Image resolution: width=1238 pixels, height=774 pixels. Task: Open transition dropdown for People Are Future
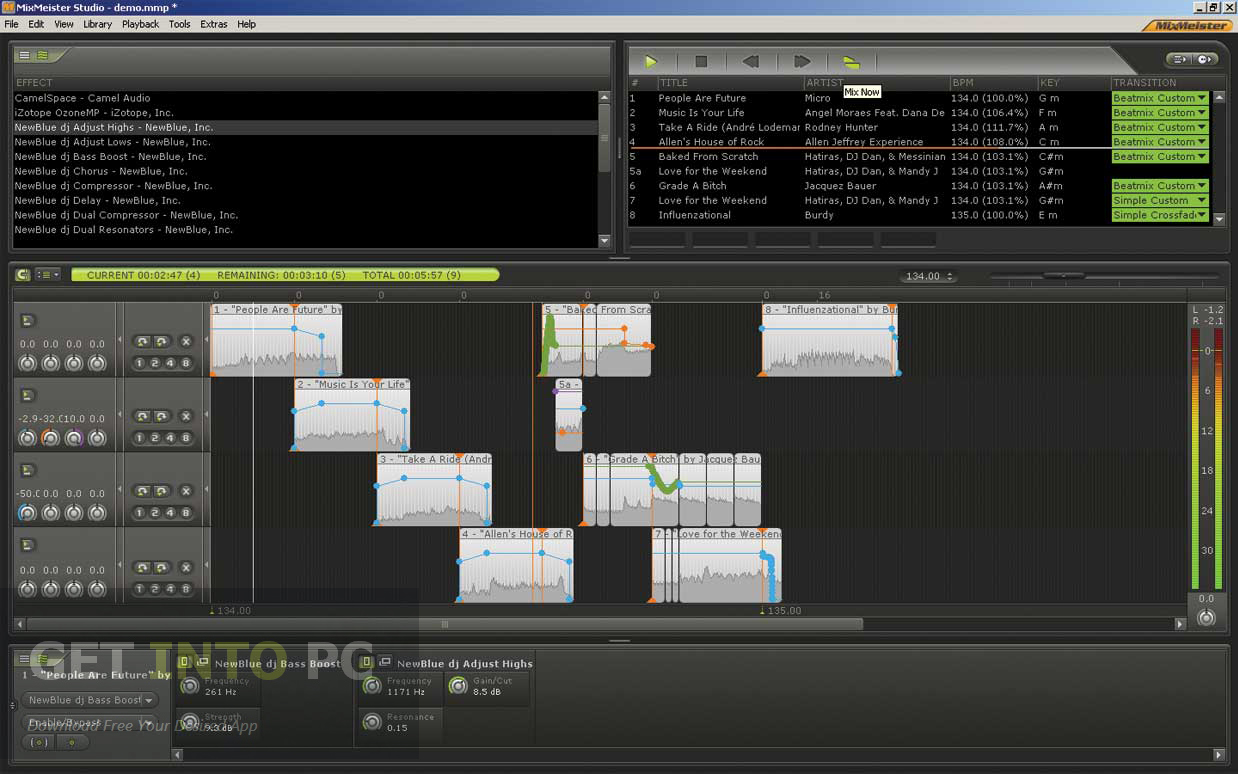pos(1160,98)
